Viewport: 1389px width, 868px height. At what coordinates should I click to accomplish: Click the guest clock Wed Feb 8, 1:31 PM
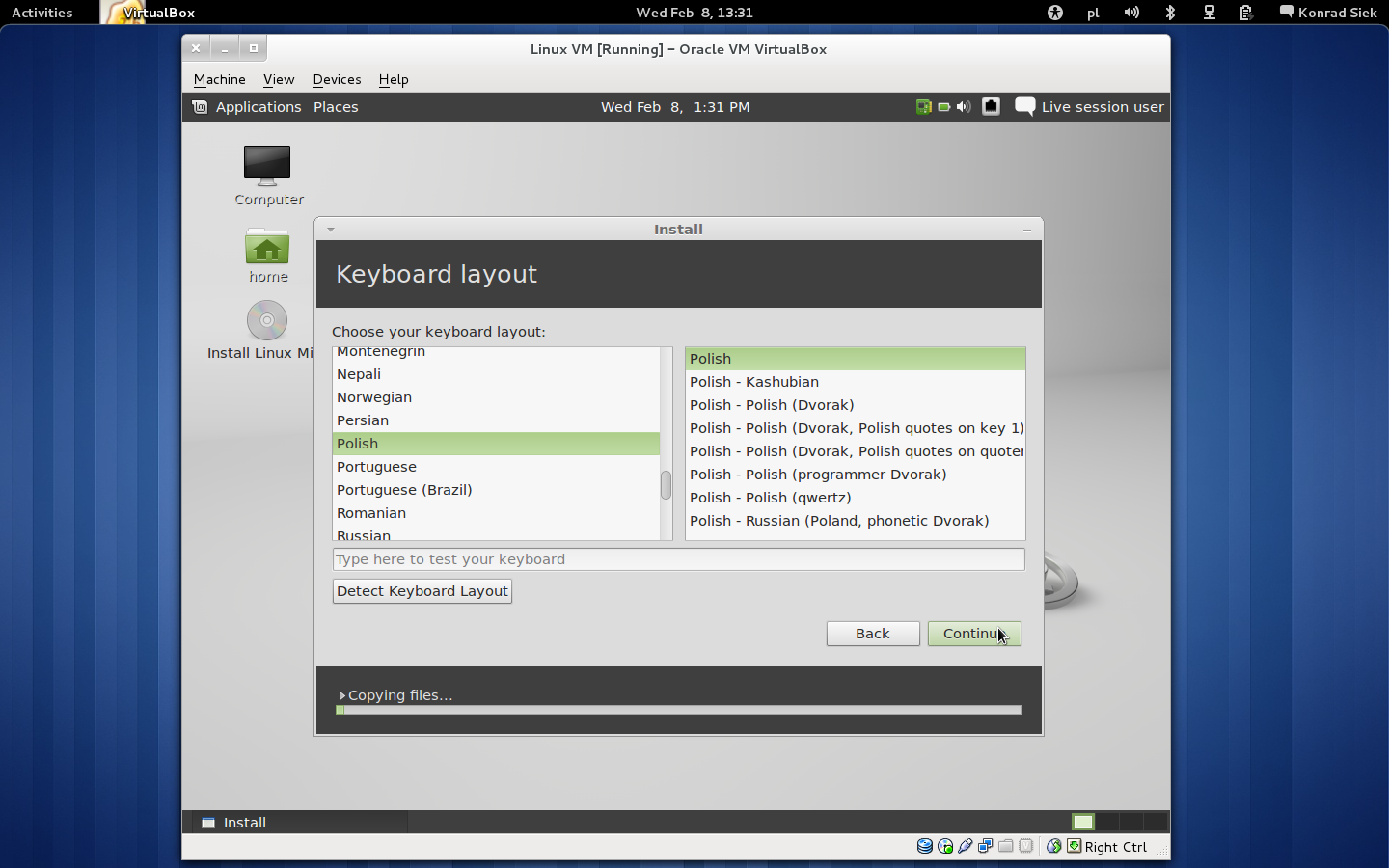[675, 107]
